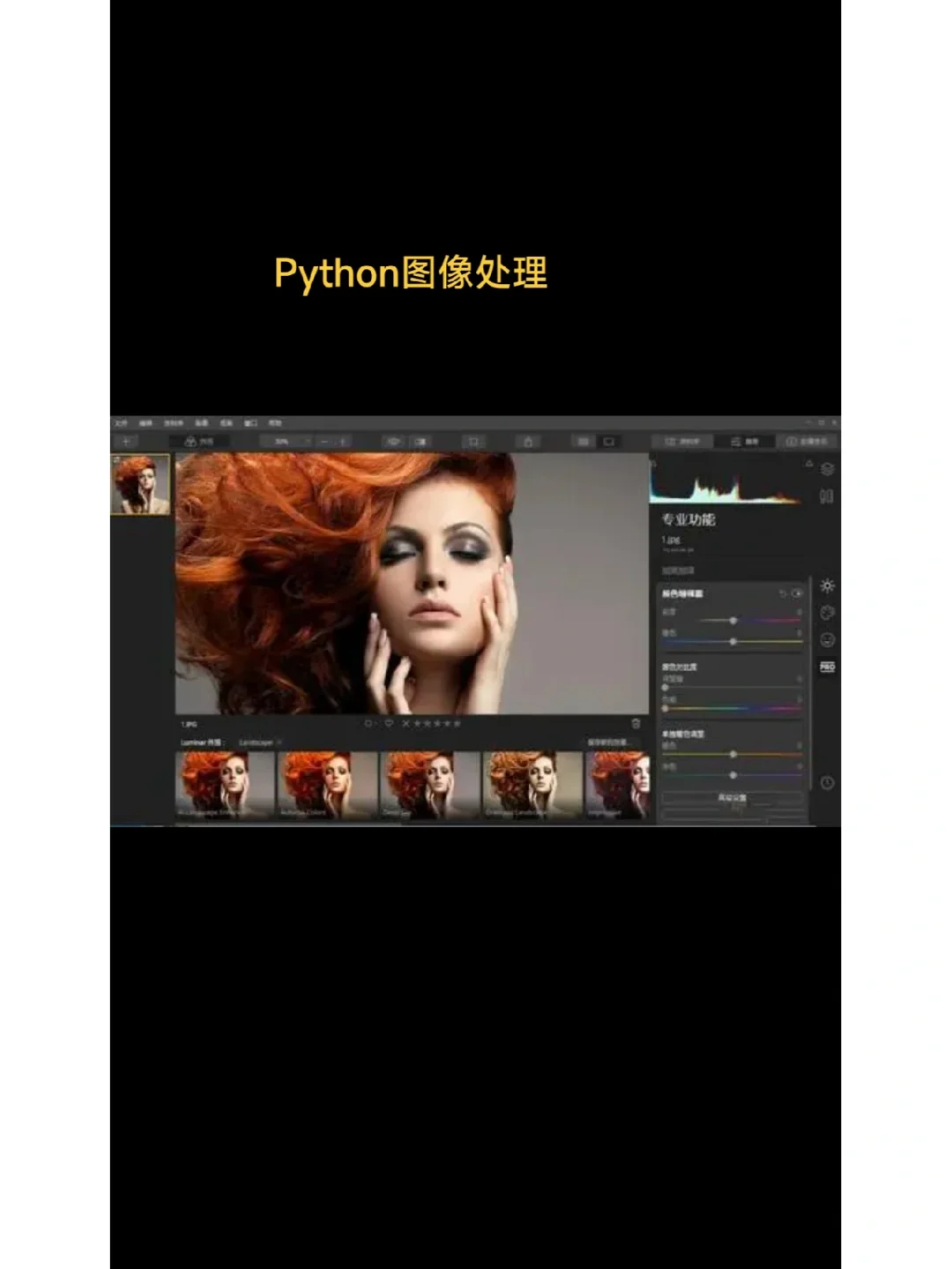Viewport: 952px width, 1269px height.
Task: Adjust the hue rainbow slider in color contrast
Action: pyautogui.click(x=732, y=707)
